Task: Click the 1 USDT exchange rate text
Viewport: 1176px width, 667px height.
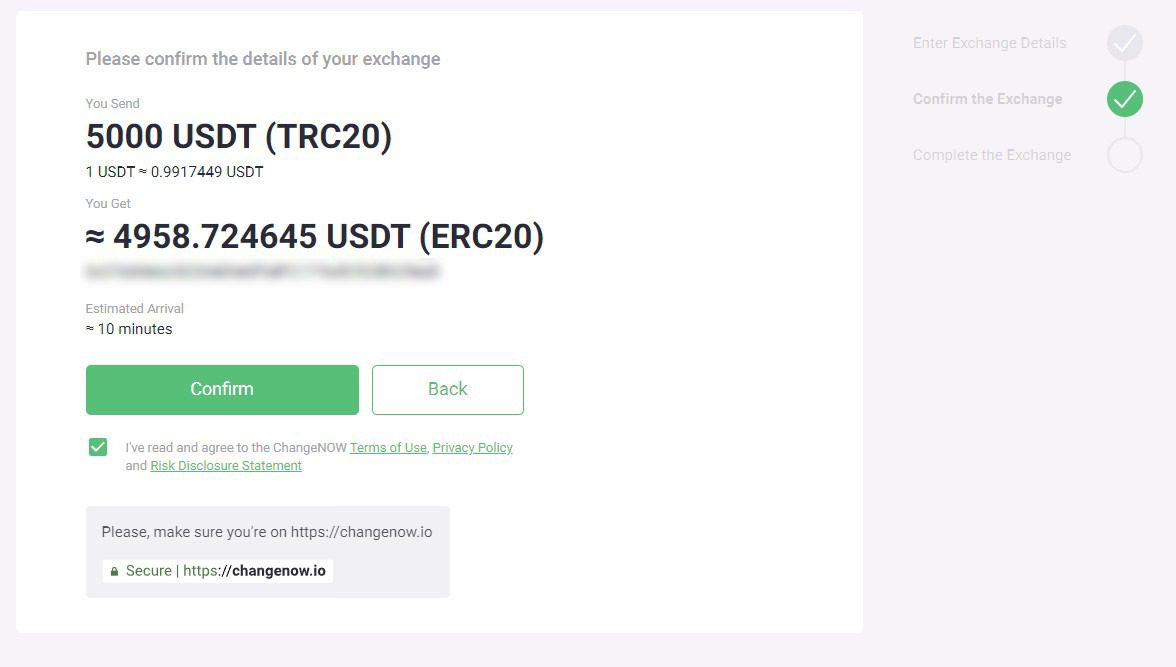Action: [174, 172]
